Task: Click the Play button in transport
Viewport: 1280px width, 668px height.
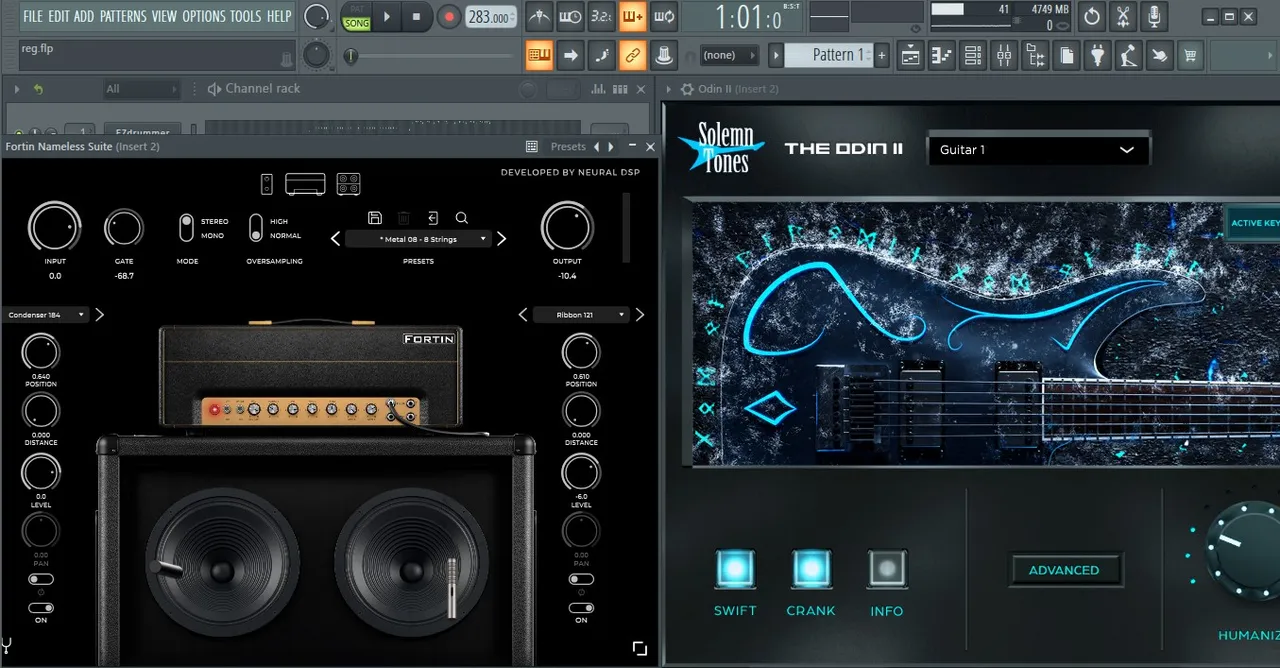Action: pos(387,17)
